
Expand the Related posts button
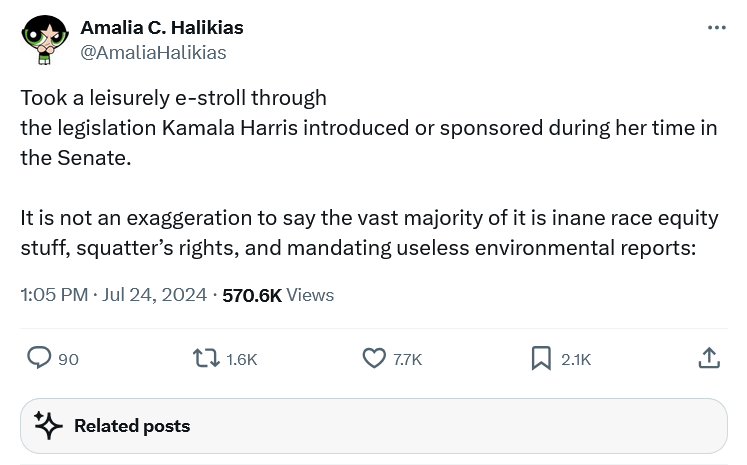click(x=373, y=426)
